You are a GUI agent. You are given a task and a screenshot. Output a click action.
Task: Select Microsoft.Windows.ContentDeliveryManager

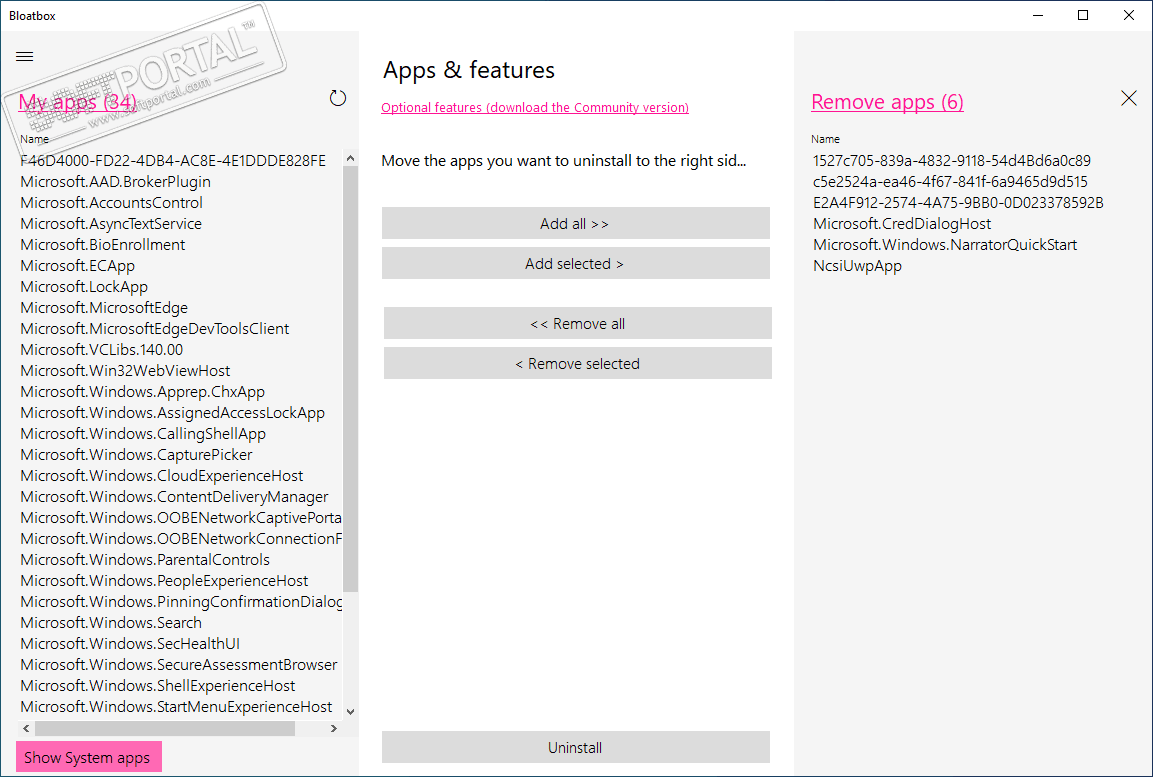point(174,497)
